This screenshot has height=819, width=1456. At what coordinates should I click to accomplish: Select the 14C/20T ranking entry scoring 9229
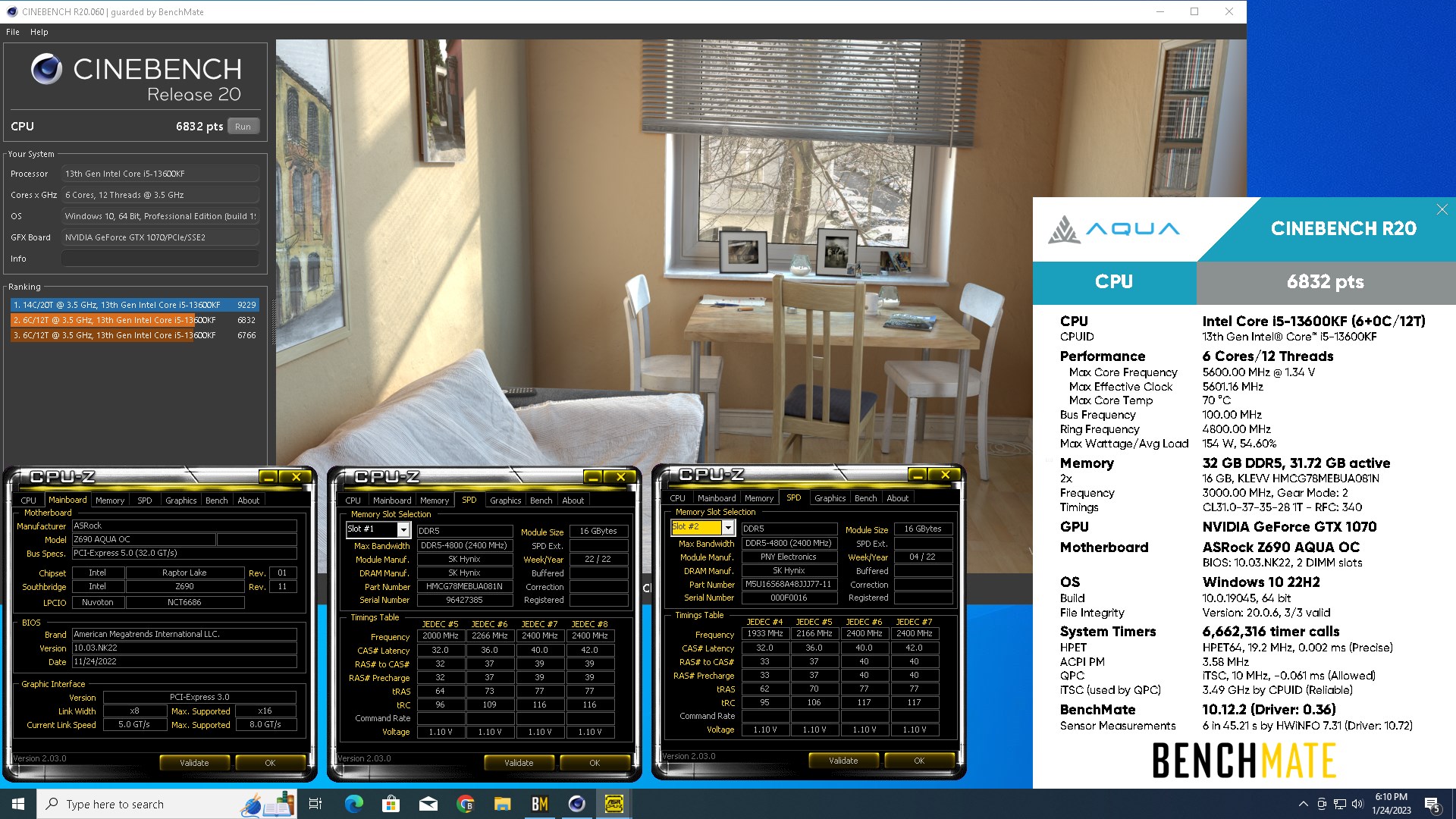click(135, 305)
